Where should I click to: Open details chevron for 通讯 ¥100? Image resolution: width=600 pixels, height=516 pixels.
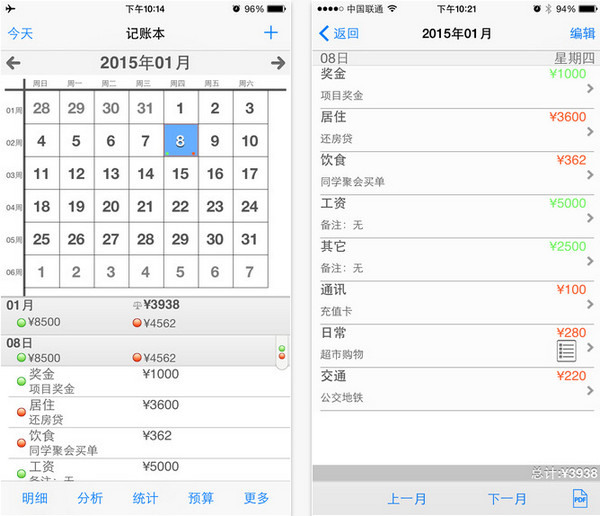point(590,305)
